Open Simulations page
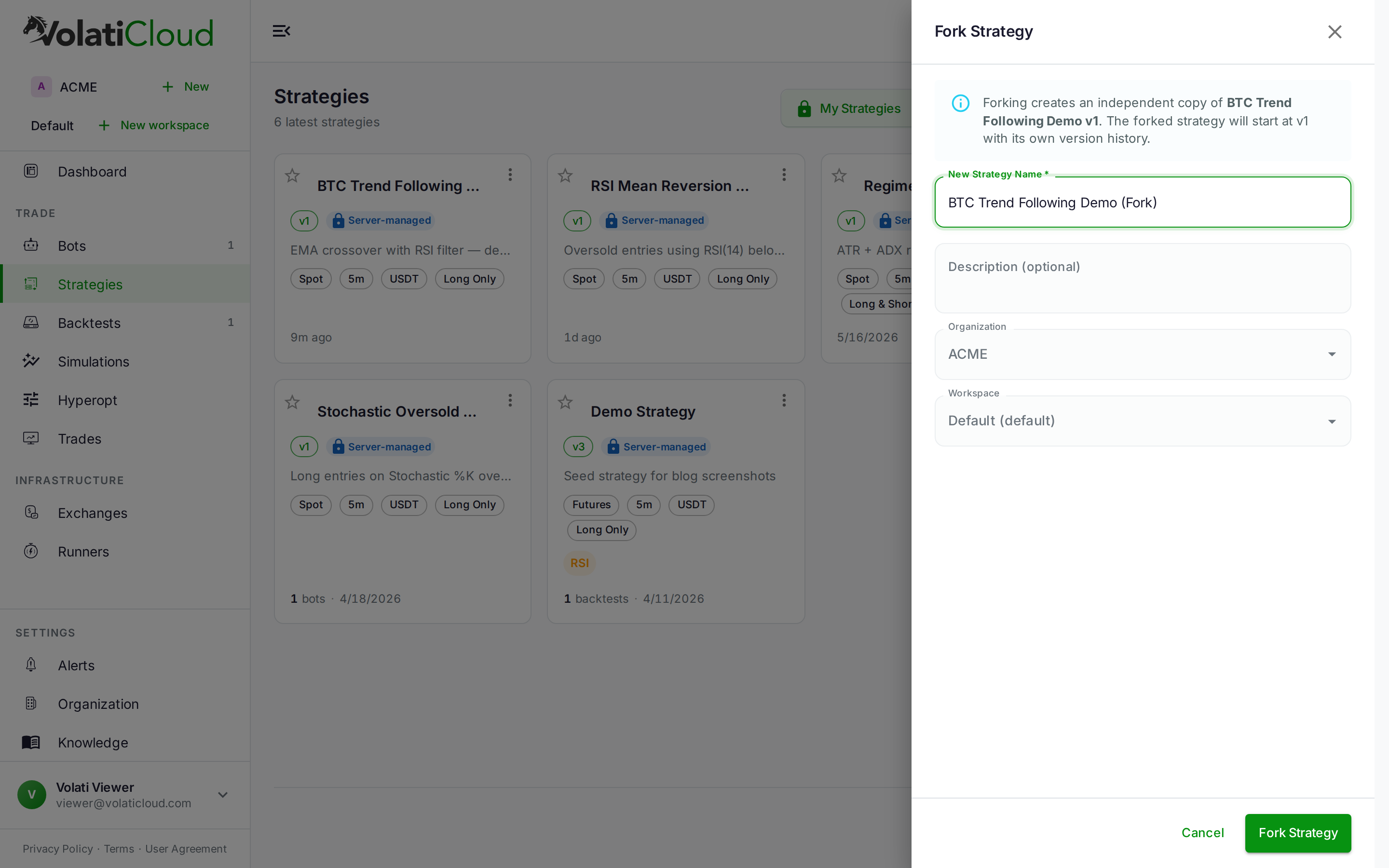 click(x=125, y=361)
